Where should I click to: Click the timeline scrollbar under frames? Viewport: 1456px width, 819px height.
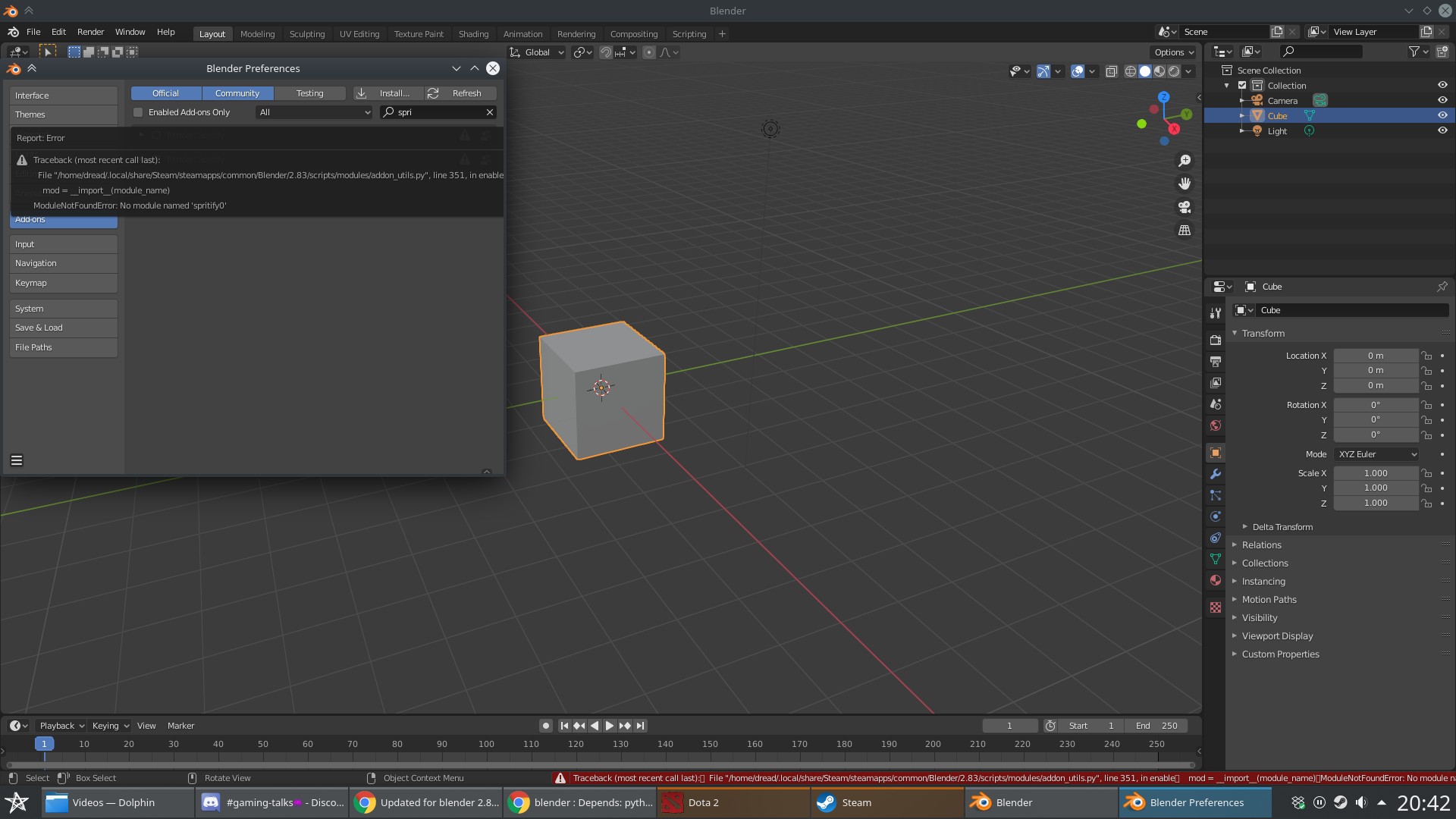(x=599, y=765)
